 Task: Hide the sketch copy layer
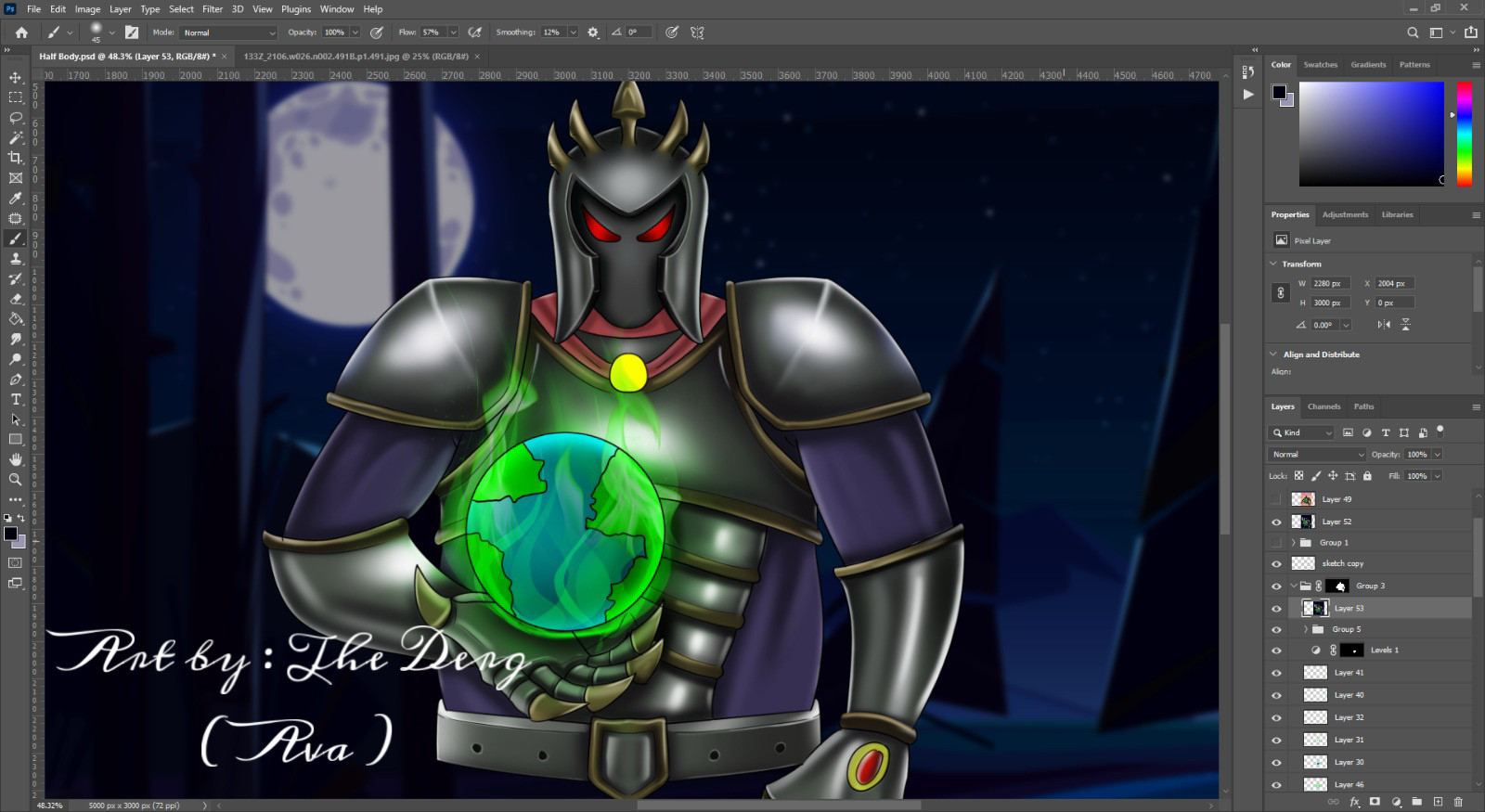(x=1276, y=564)
